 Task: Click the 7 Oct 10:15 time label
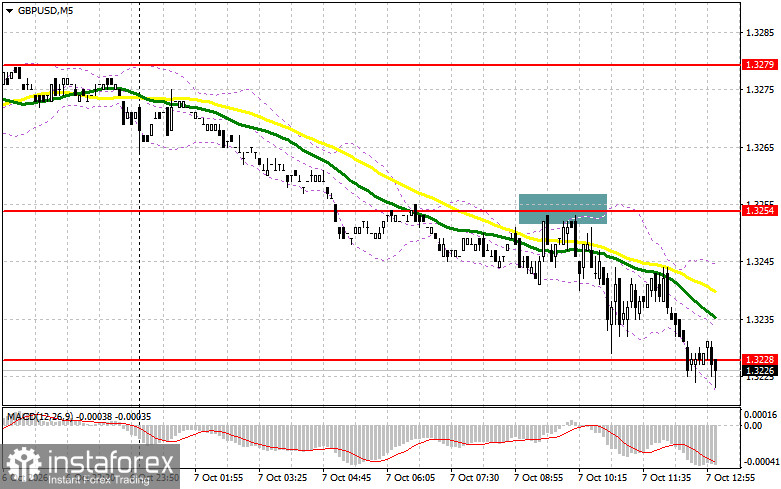point(602,478)
